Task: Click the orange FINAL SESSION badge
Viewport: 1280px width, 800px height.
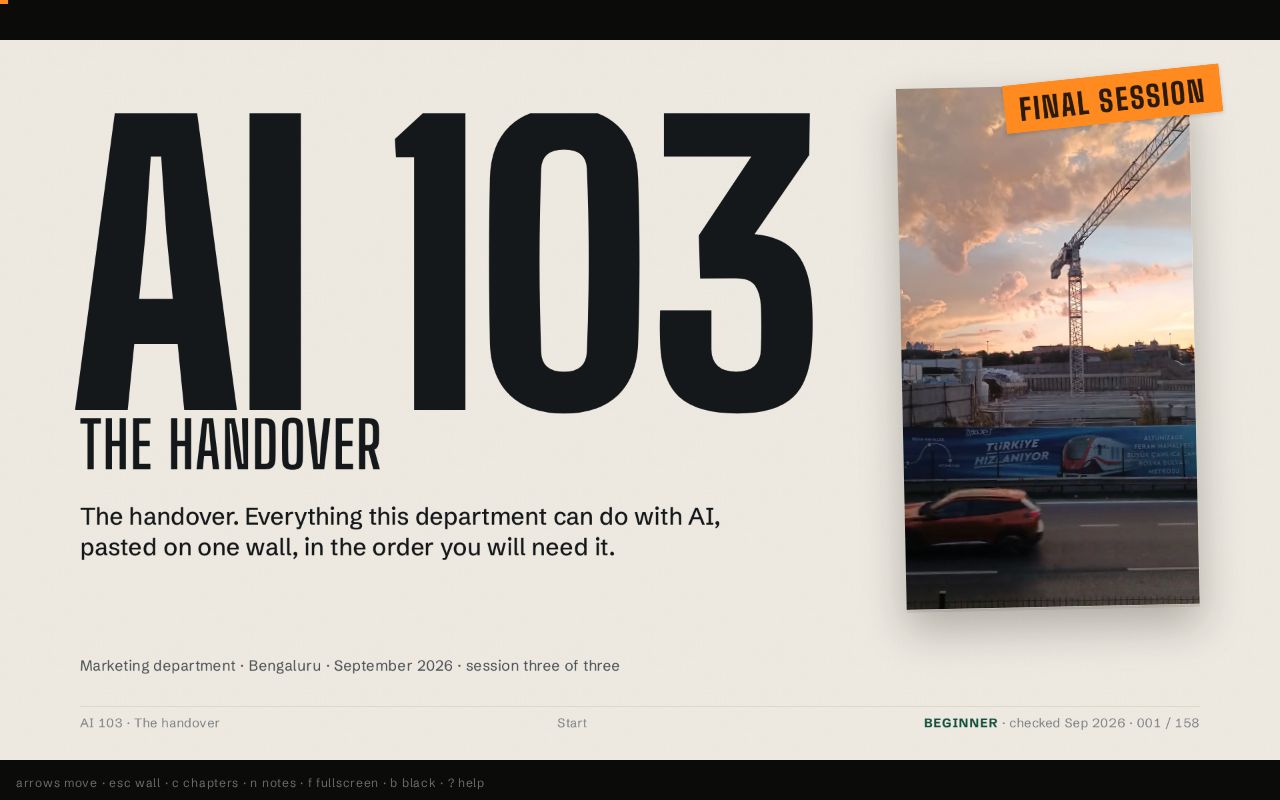Action: pos(1112,99)
